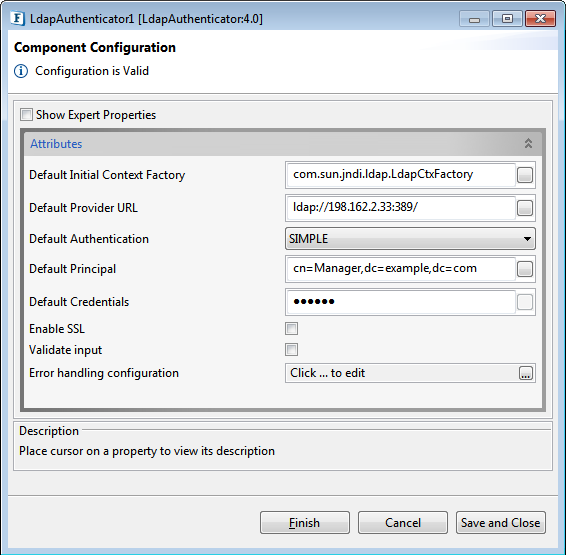Tick the Enable SSL checkbox
Viewport: 566px width, 555px height.
coord(291,328)
